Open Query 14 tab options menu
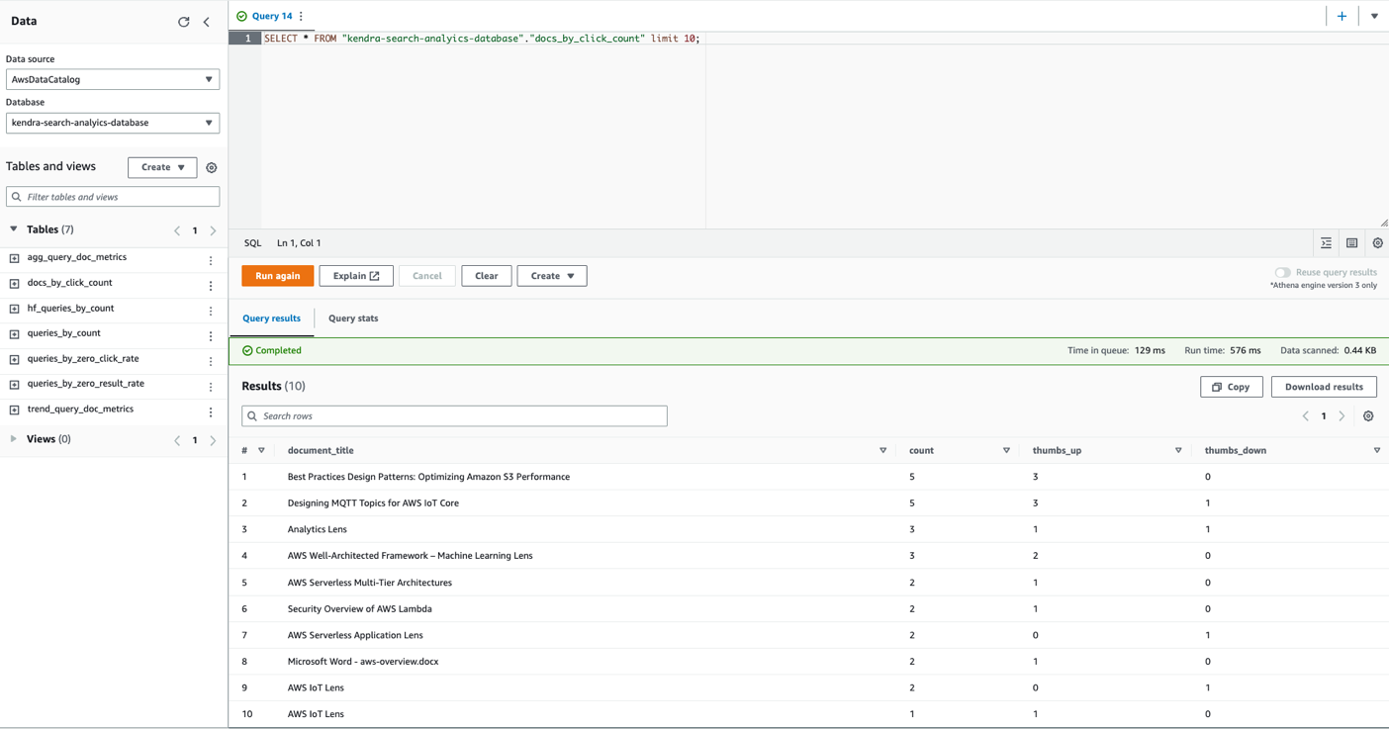Viewport: 1393px width, 733px height. pyautogui.click(x=301, y=16)
